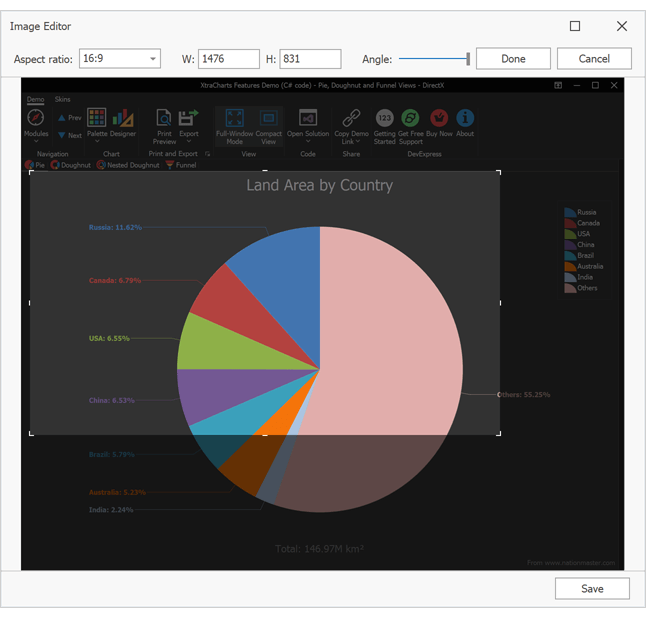Screen dimensions: 646x618
Task: Click the Australia legend color marker
Action: pyautogui.click(x=570, y=266)
